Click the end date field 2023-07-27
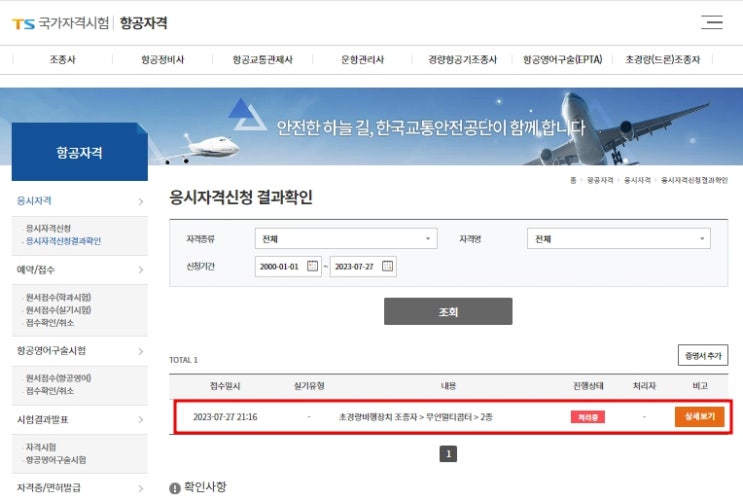 pyautogui.click(x=363, y=266)
